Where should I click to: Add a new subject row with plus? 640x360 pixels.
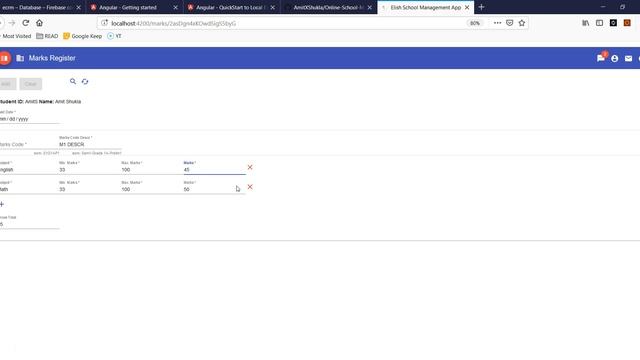(x=2, y=204)
